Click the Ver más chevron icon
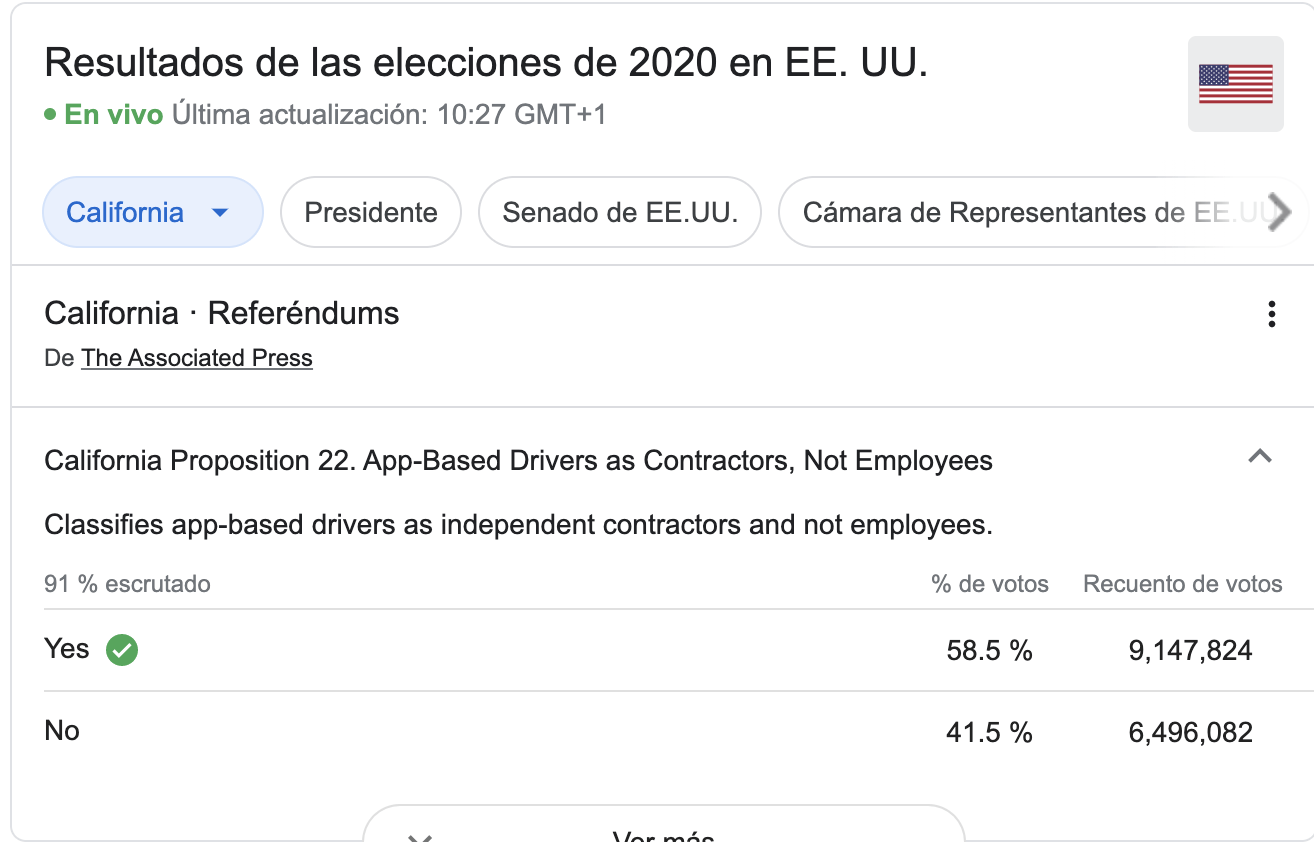1314x842 pixels. click(x=420, y=838)
